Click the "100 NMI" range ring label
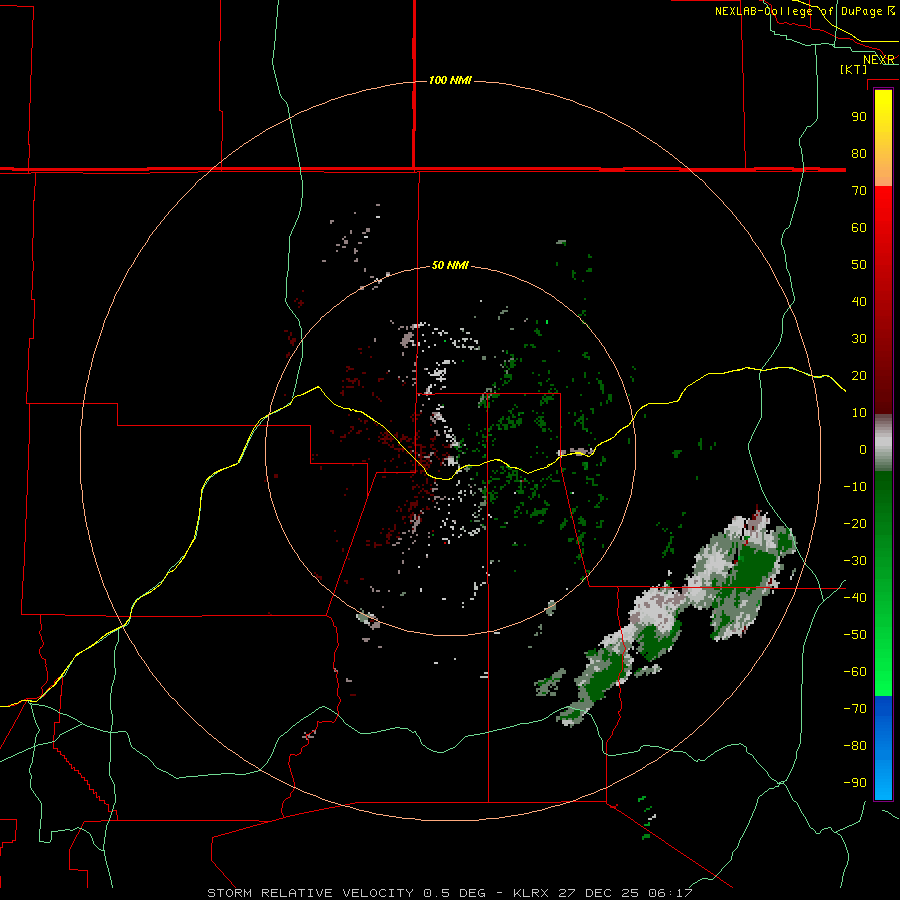This screenshot has height=900, width=900. coord(450,80)
